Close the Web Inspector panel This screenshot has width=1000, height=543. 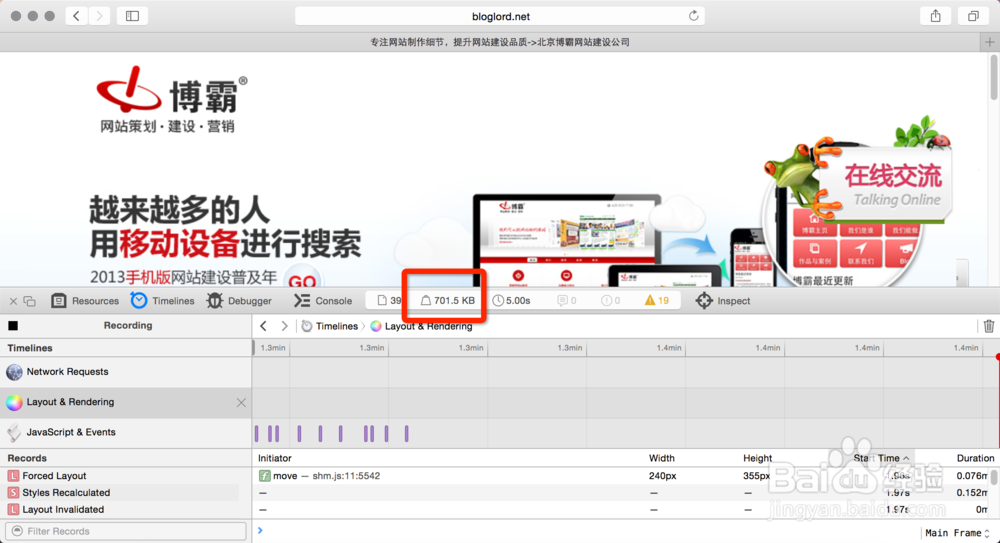point(13,301)
